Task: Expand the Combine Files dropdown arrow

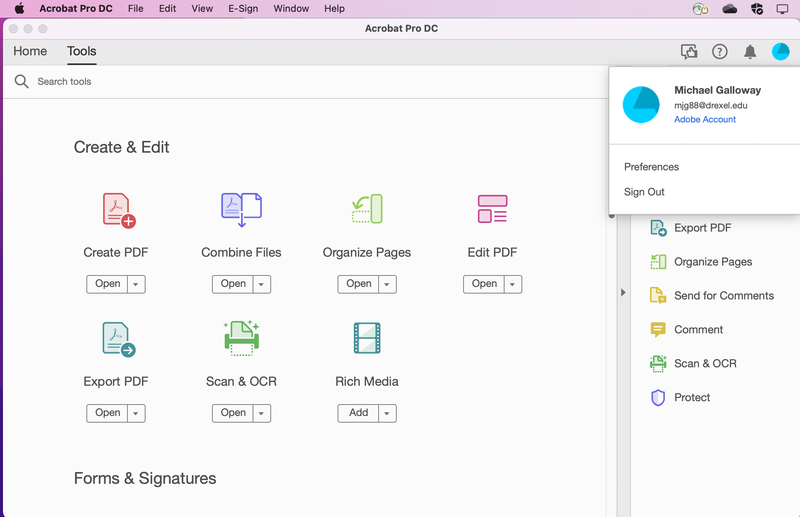Action: point(262,284)
